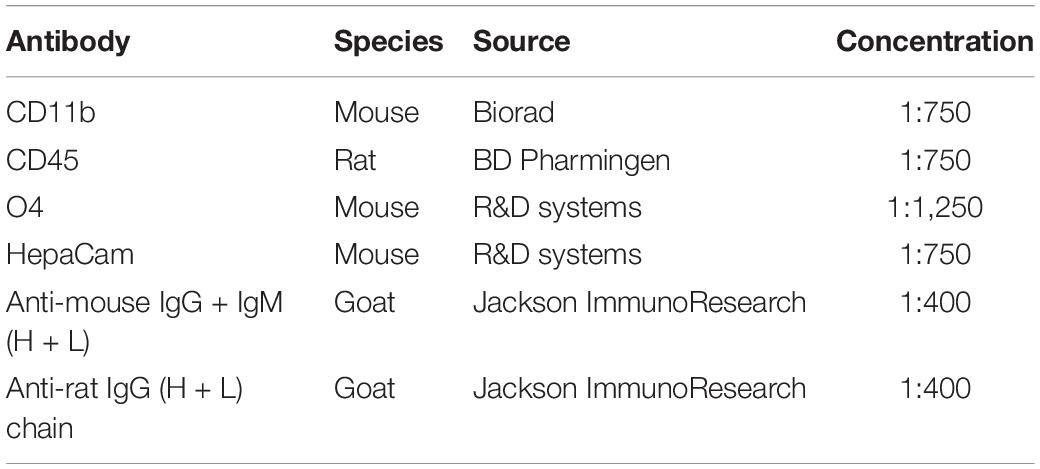Click the 1:1,250 concentration value
The image size is (1040, 469).
[x=935, y=207]
